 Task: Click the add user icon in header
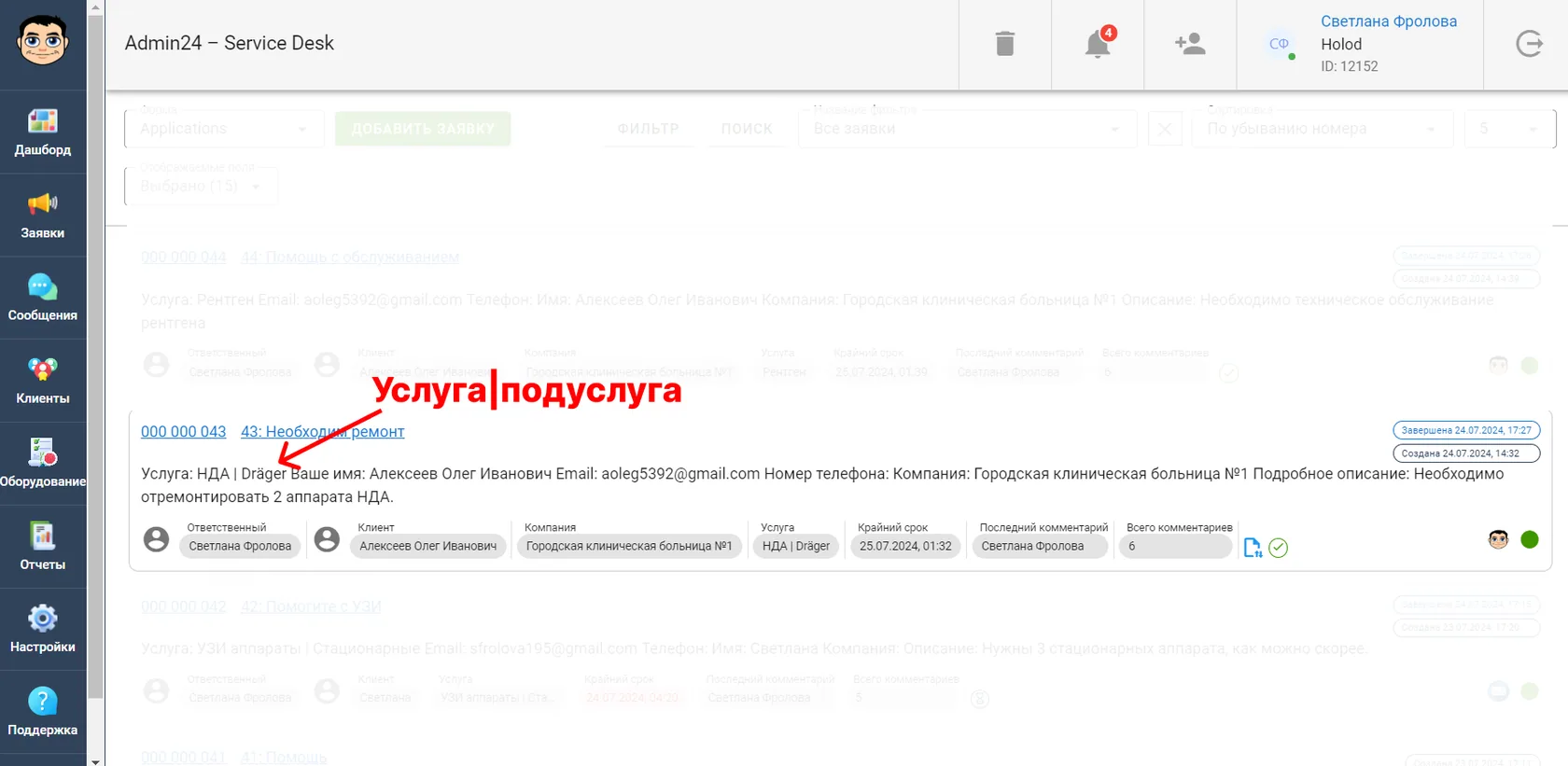(1190, 44)
